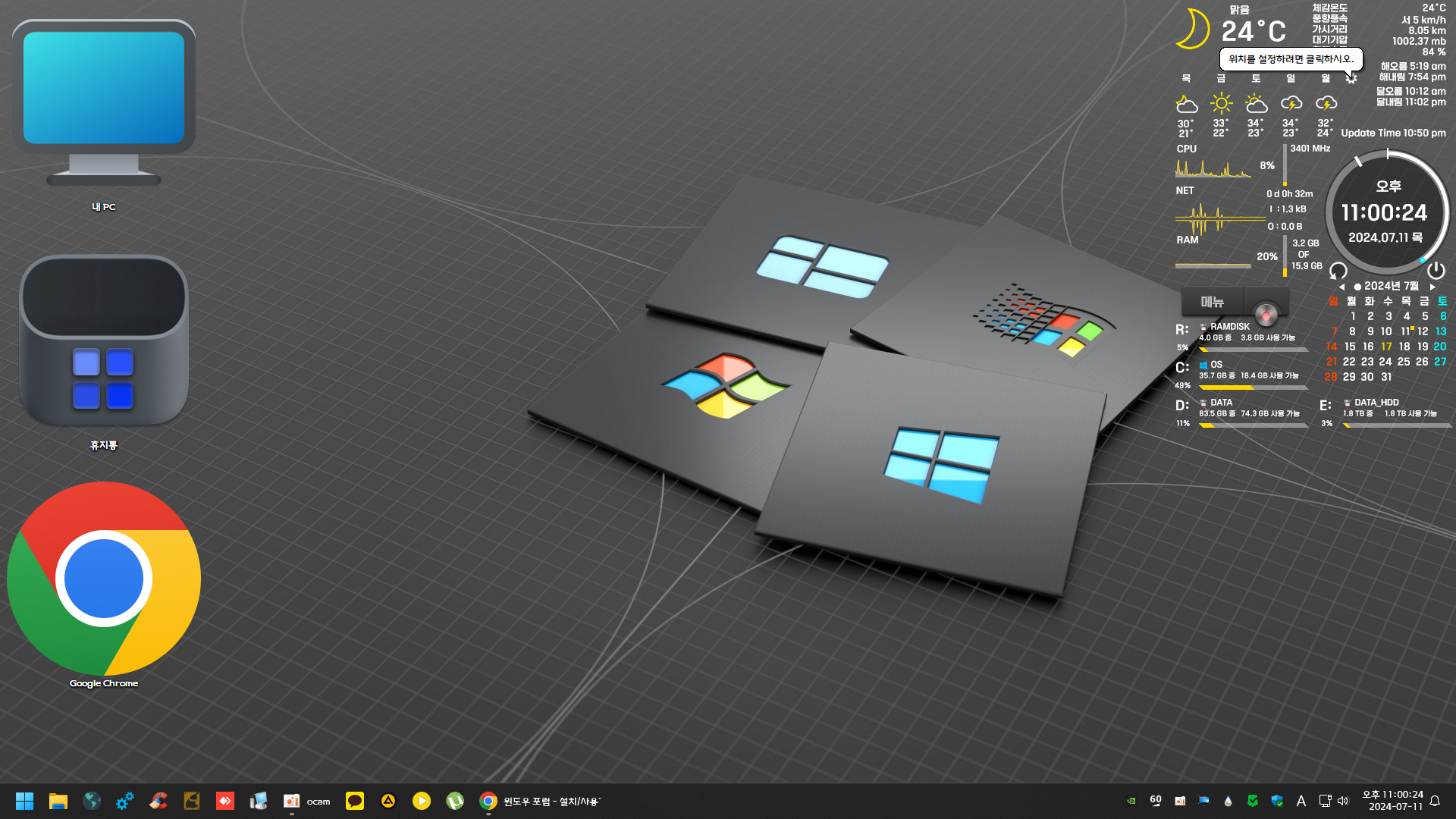Open the computer-tower app icon in the taskbar
Viewport: 1456px width, 819px height.
[x=259, y=801]
